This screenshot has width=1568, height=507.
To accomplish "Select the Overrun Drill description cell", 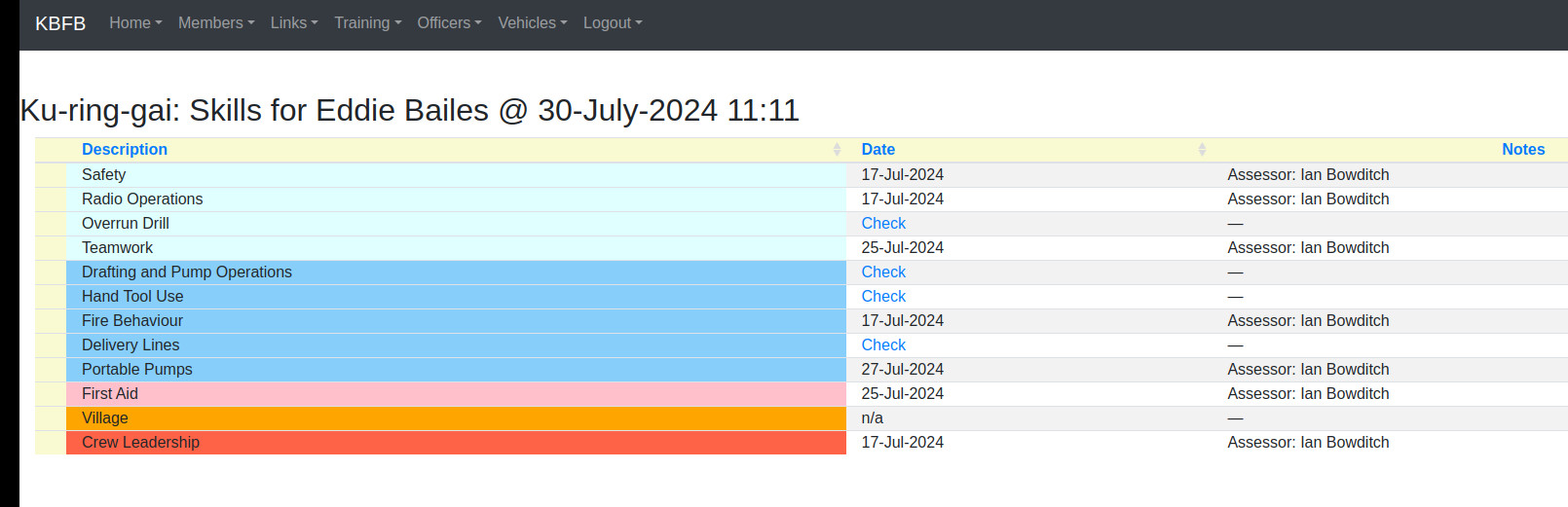I will tap(456, 224).
